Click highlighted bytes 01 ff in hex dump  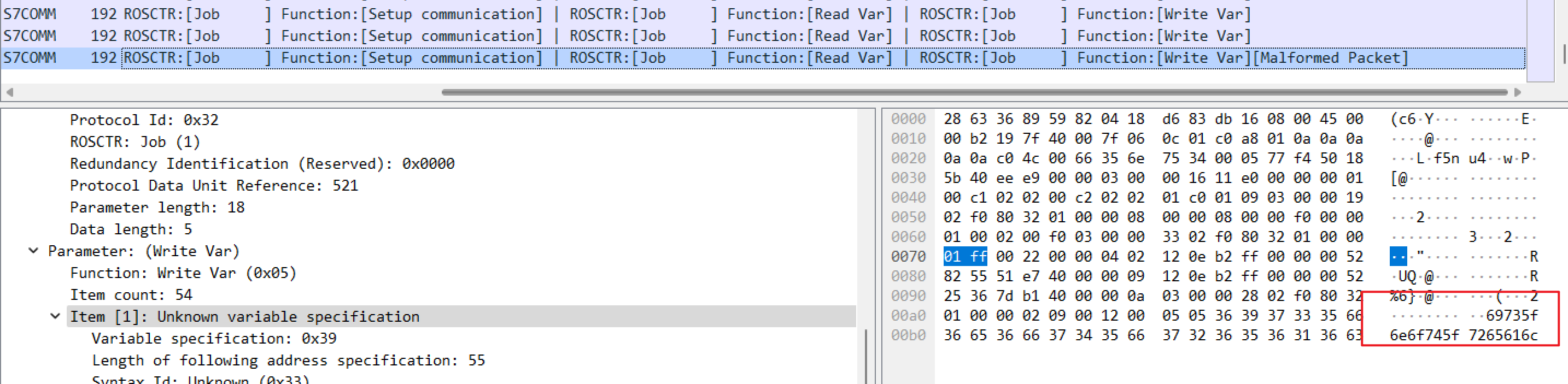(965, 256)
